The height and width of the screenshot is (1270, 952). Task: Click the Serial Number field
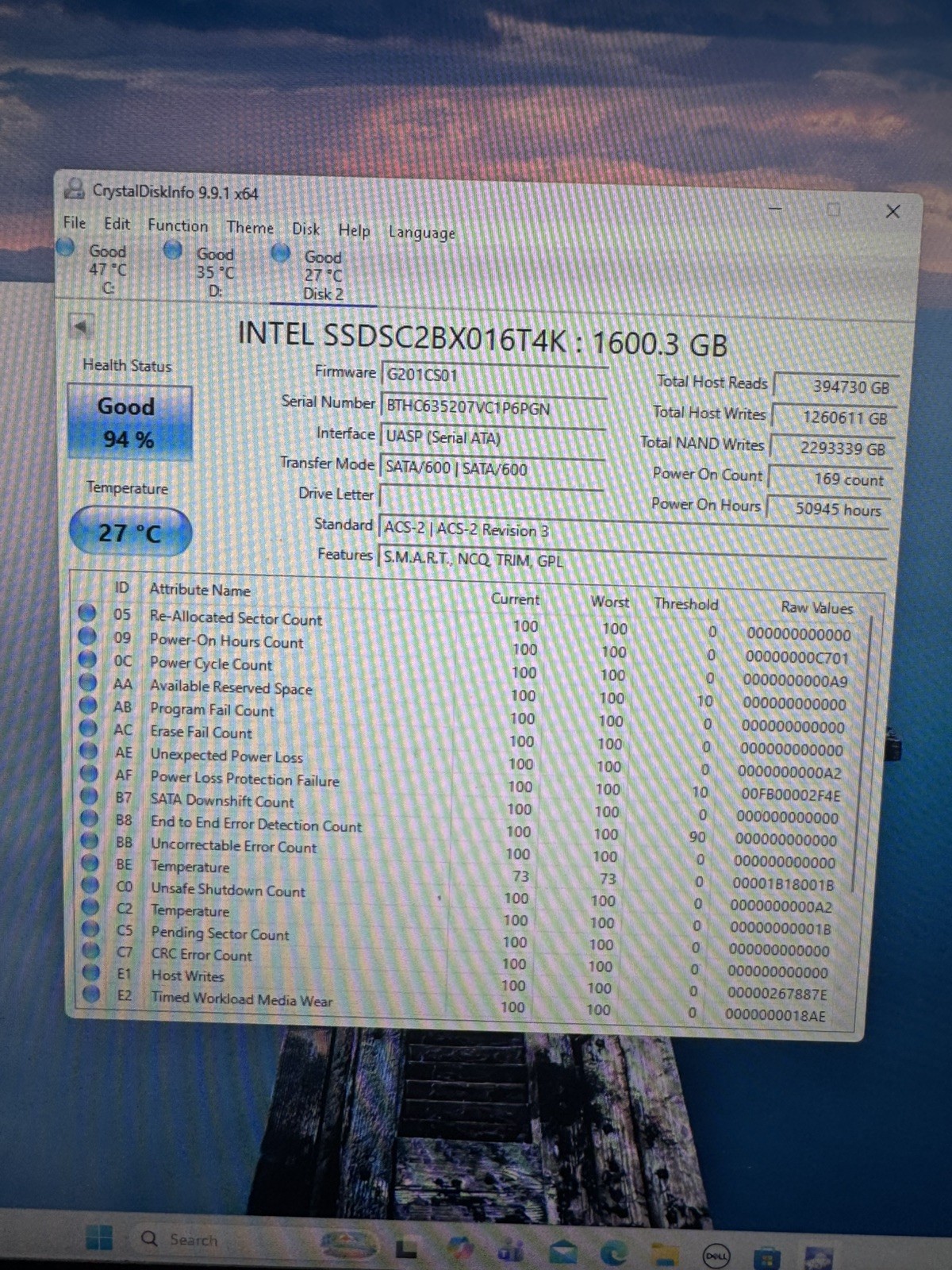tap(493, 407)
